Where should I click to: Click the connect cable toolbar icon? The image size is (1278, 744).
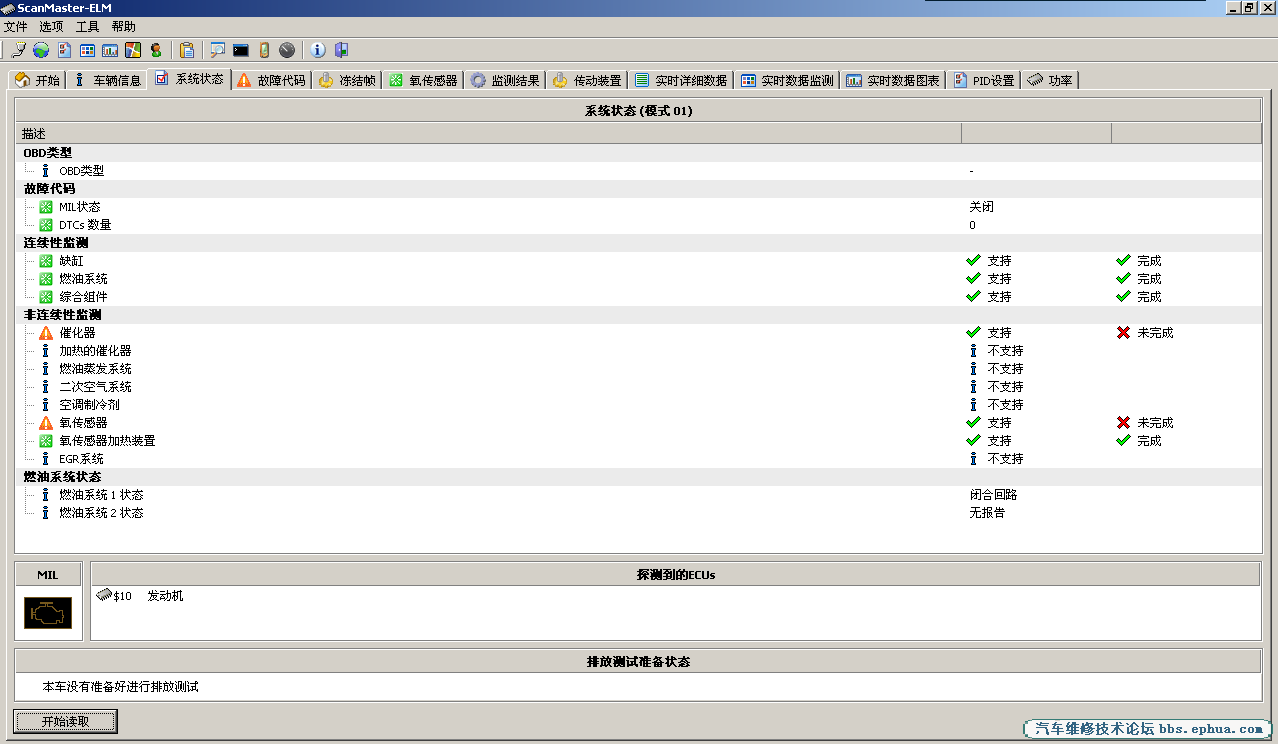19,50
